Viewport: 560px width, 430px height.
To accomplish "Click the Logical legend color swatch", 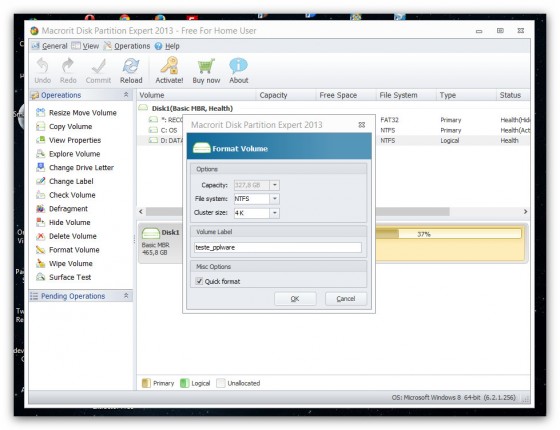I will pyautogui.click(x=184, y=383).
